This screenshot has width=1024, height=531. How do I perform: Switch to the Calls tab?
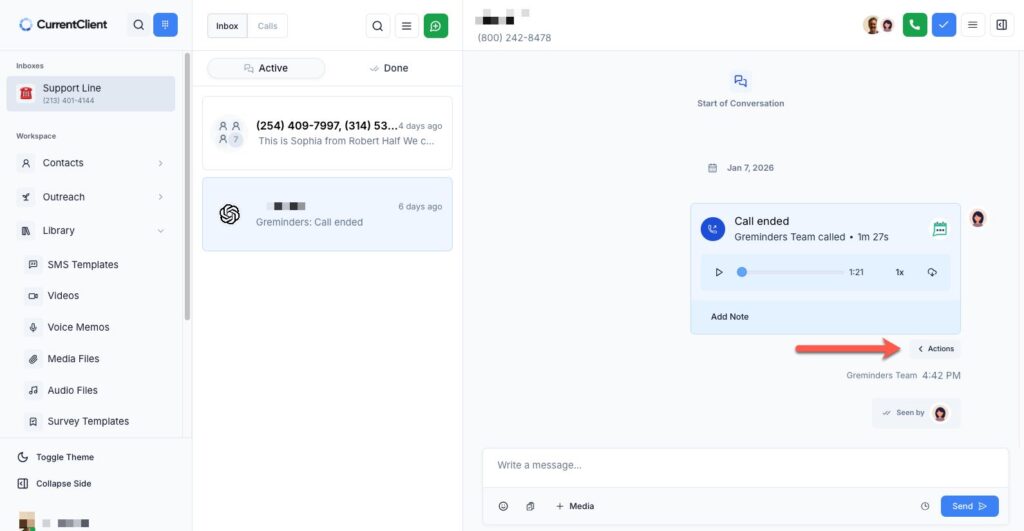coord(267,26)
